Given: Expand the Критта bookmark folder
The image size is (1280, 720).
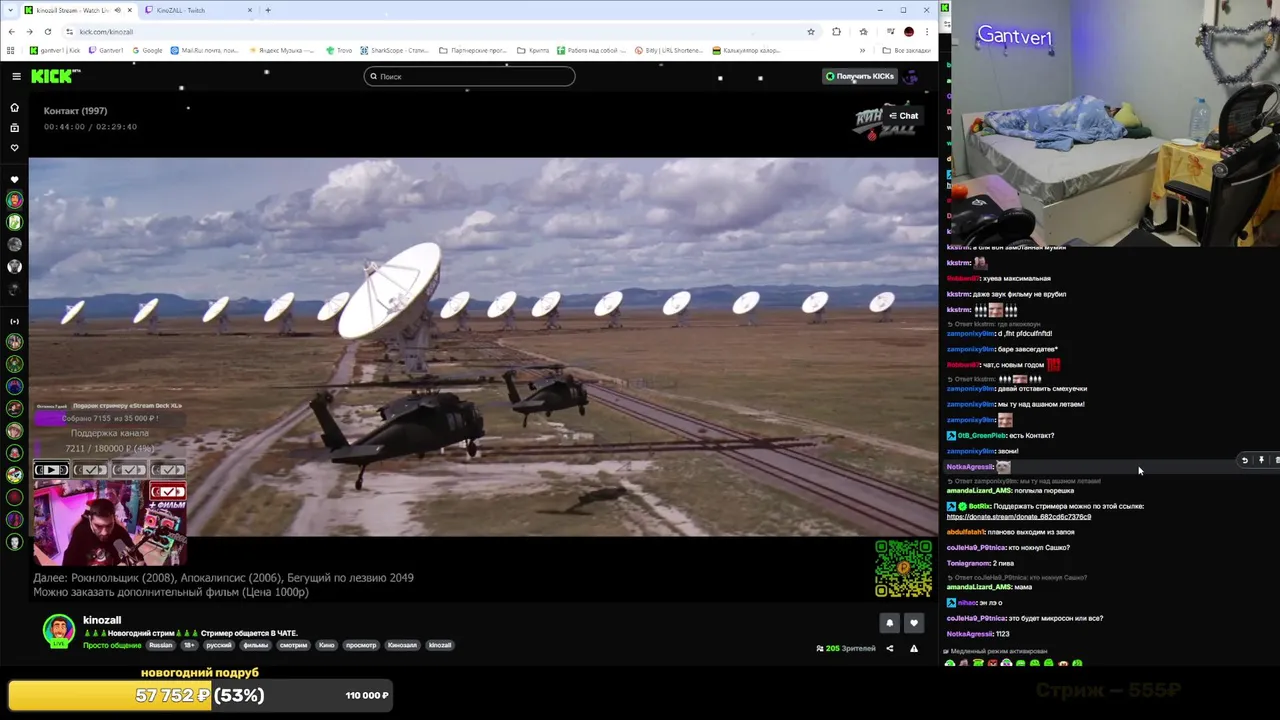Looking at the screenshot, I should 533,50.
